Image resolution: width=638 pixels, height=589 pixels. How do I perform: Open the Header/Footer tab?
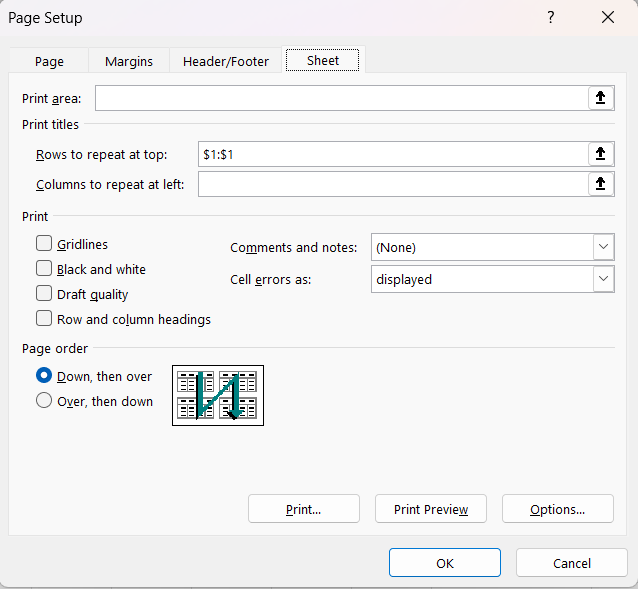(226, 61)
